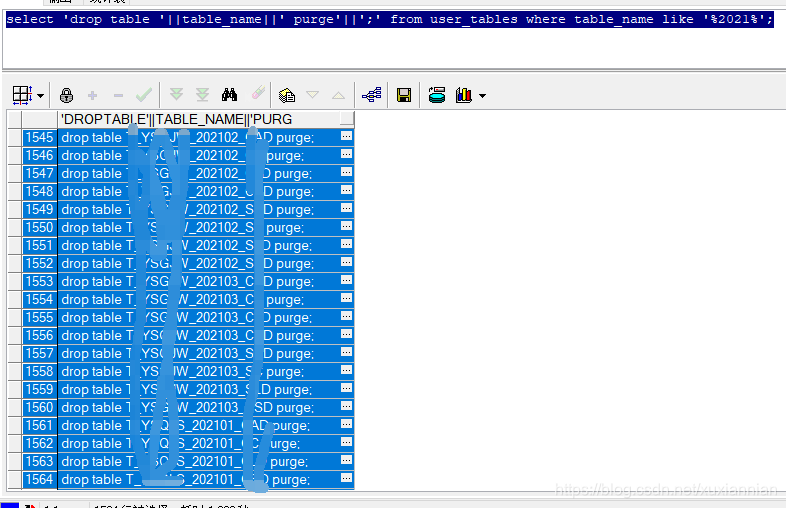Open the ellipsis button on row 1553
This screenshot has width=786, height=508.
pos(346,280)
